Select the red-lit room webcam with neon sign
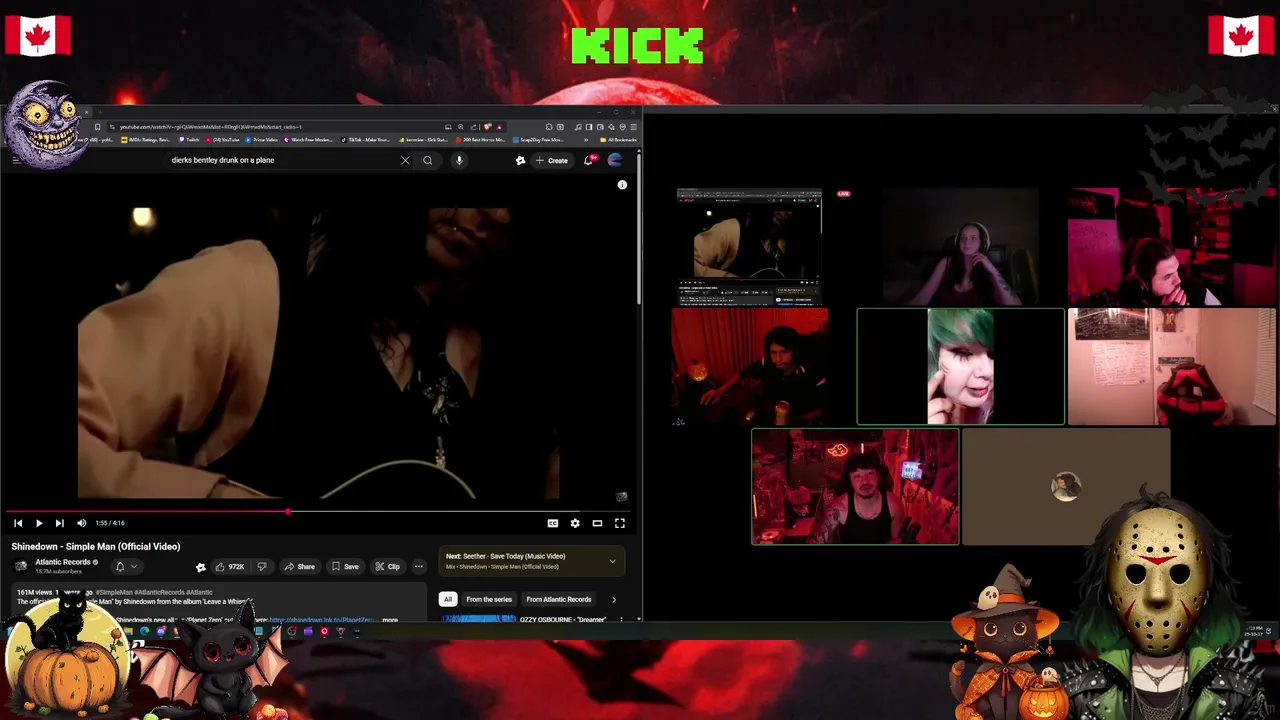This screenshot has width=1280, height=720. point(855,487)
